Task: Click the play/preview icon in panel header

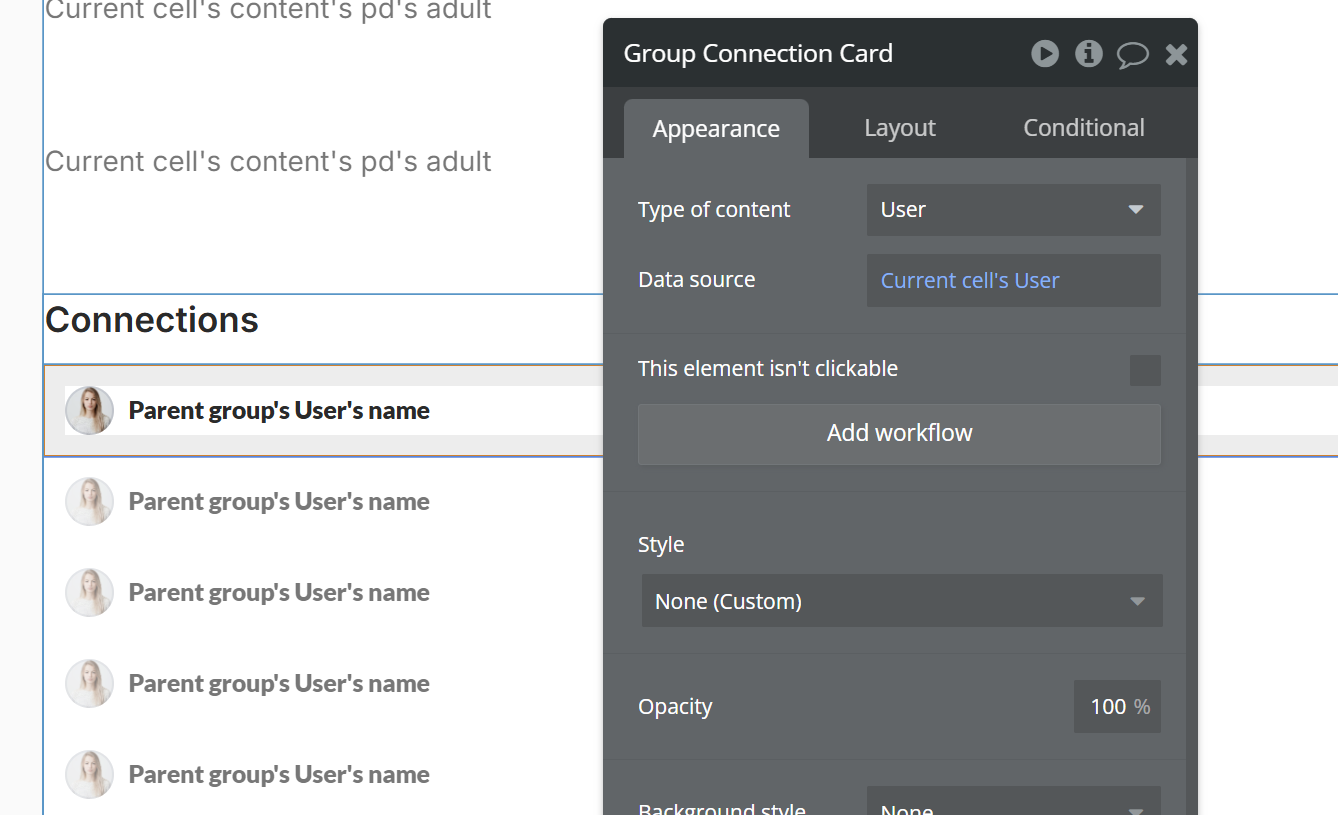Action: 1045,54
